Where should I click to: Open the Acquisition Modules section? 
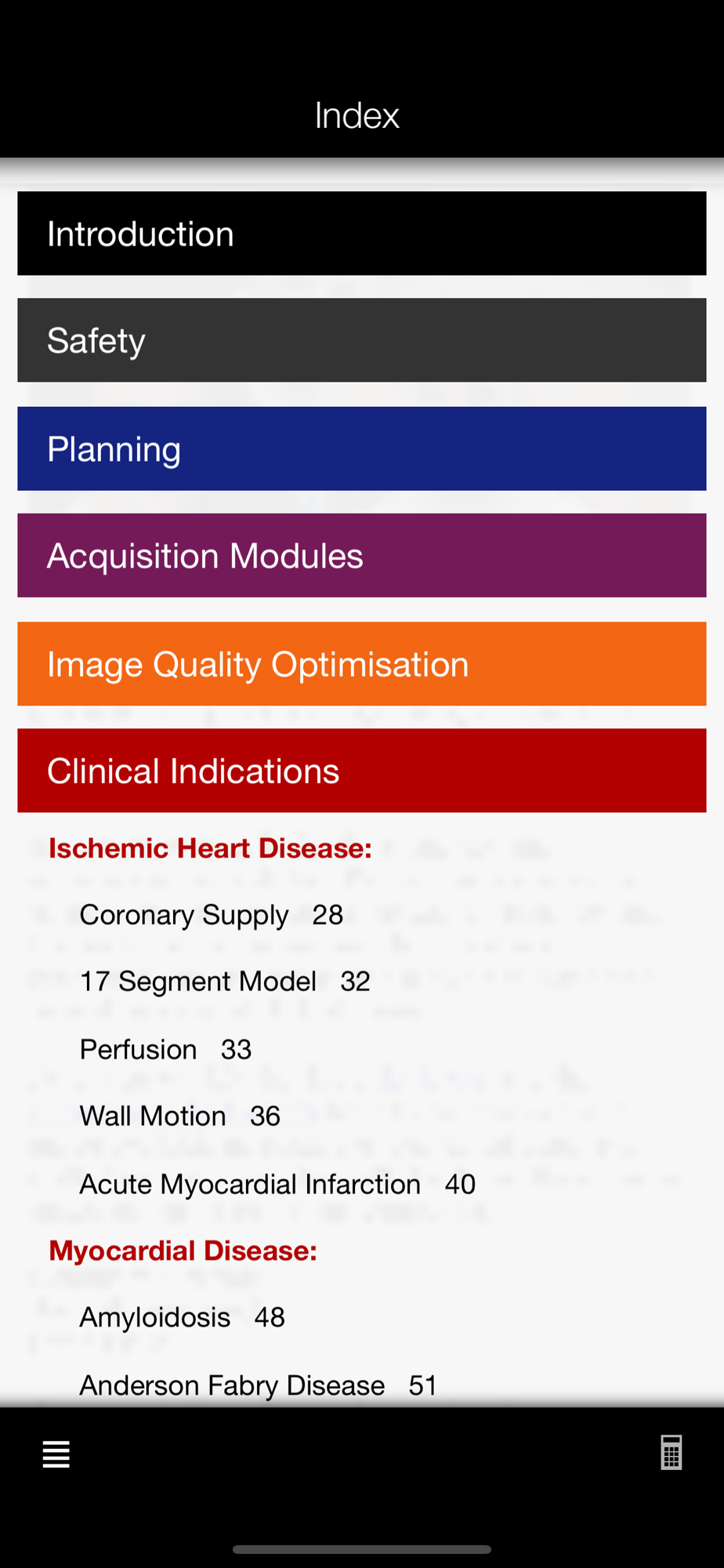(362, 556)
